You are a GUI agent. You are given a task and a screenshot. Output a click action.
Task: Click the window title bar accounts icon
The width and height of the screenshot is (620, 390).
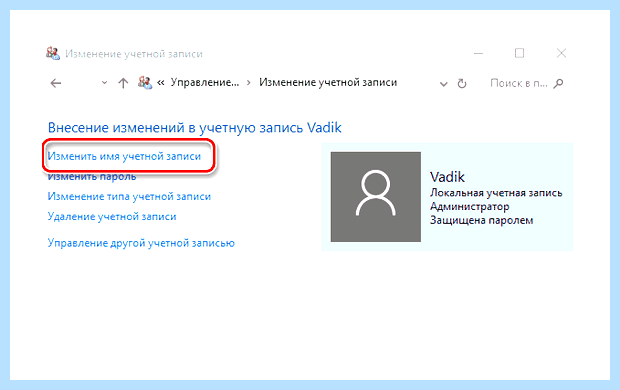53,53
